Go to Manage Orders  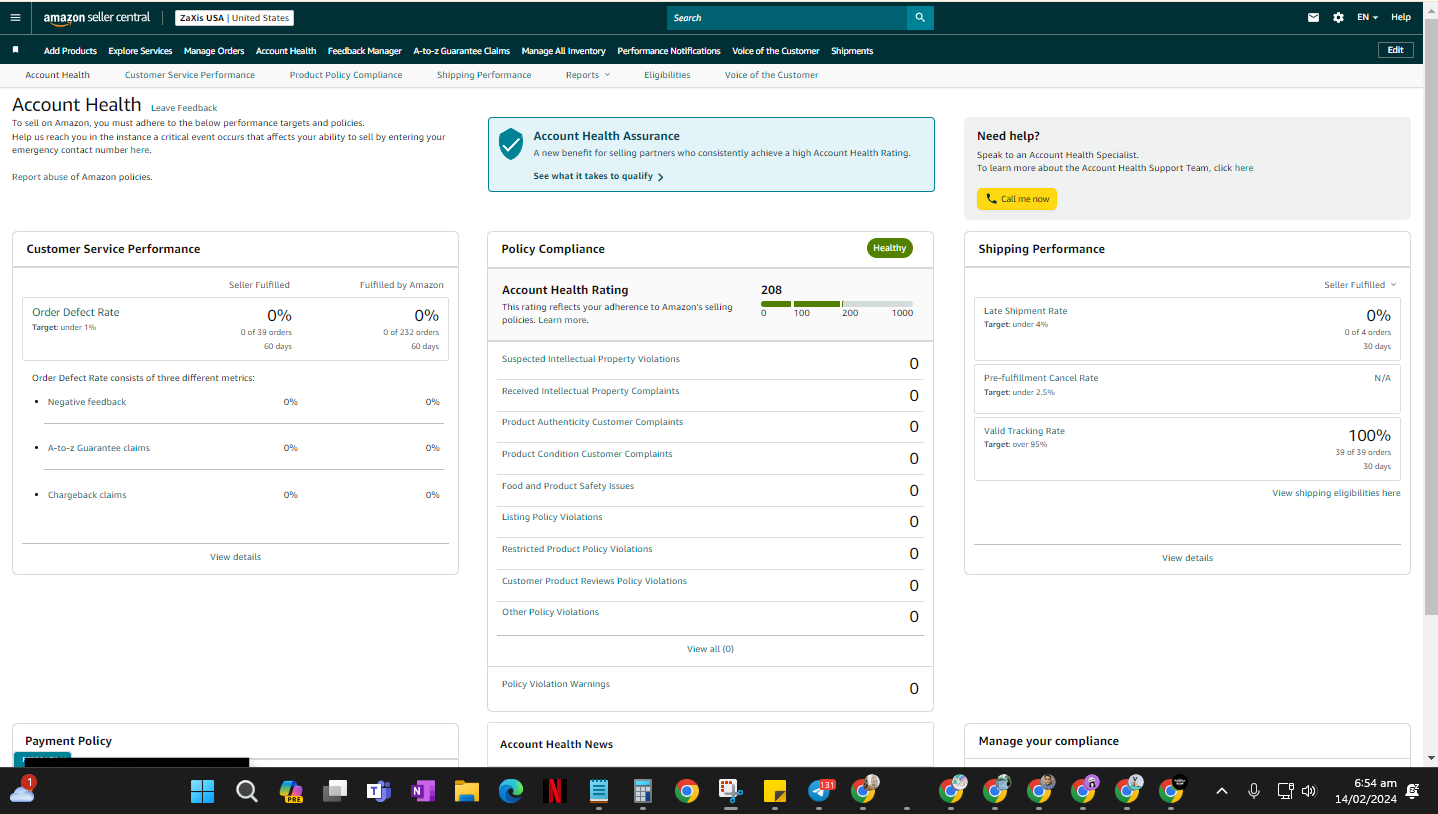[x=214, y=51]
